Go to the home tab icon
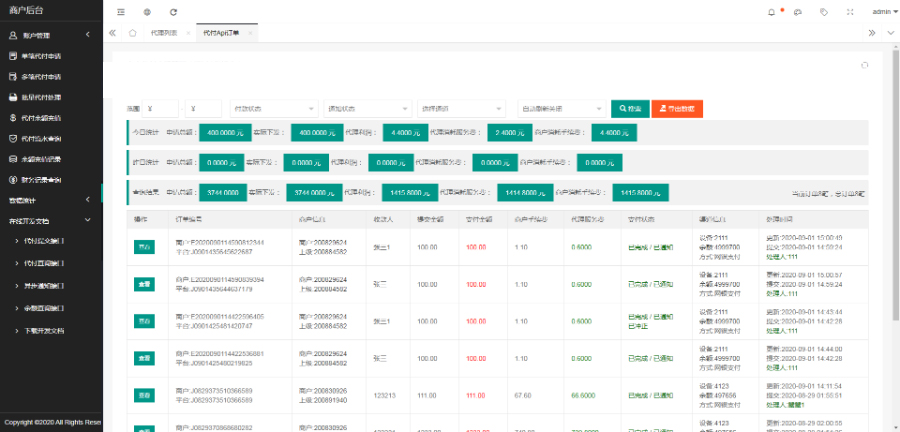900x432 pixels. [132, 33]
